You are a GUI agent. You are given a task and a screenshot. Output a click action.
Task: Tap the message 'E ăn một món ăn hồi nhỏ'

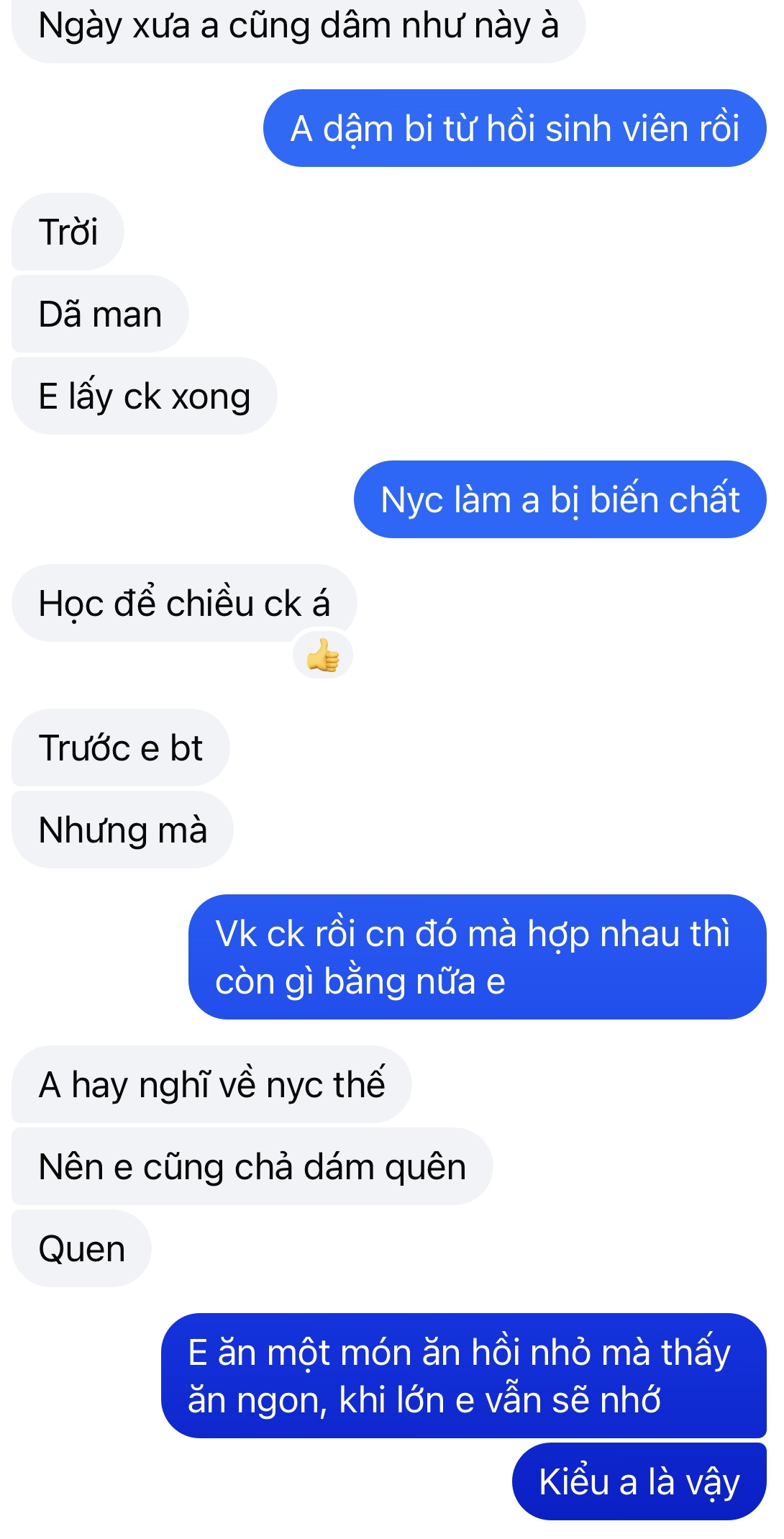[x=464, y=1376]
